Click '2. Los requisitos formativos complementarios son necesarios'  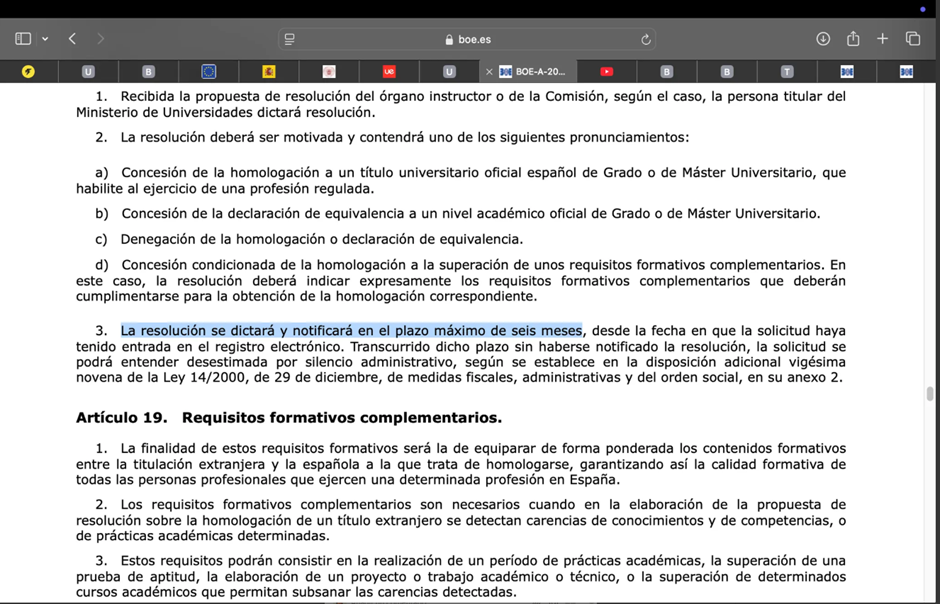pos(461,520)
